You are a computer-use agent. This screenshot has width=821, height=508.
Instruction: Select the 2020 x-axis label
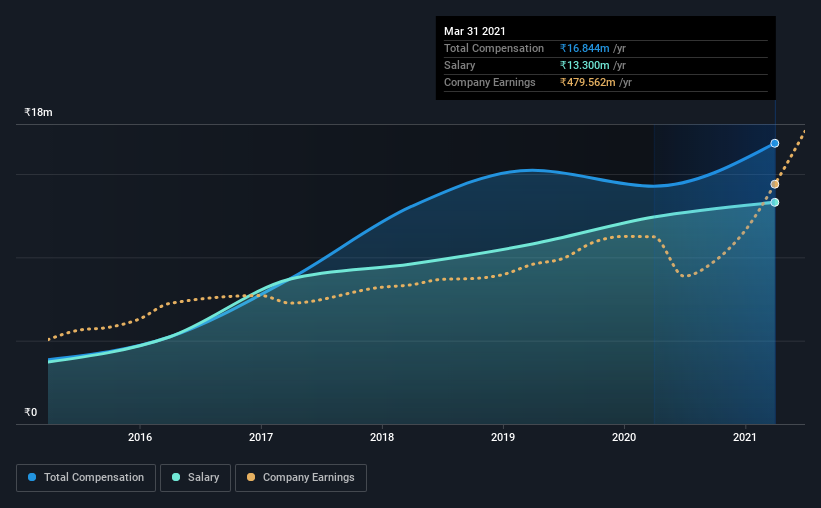(624, 437)
